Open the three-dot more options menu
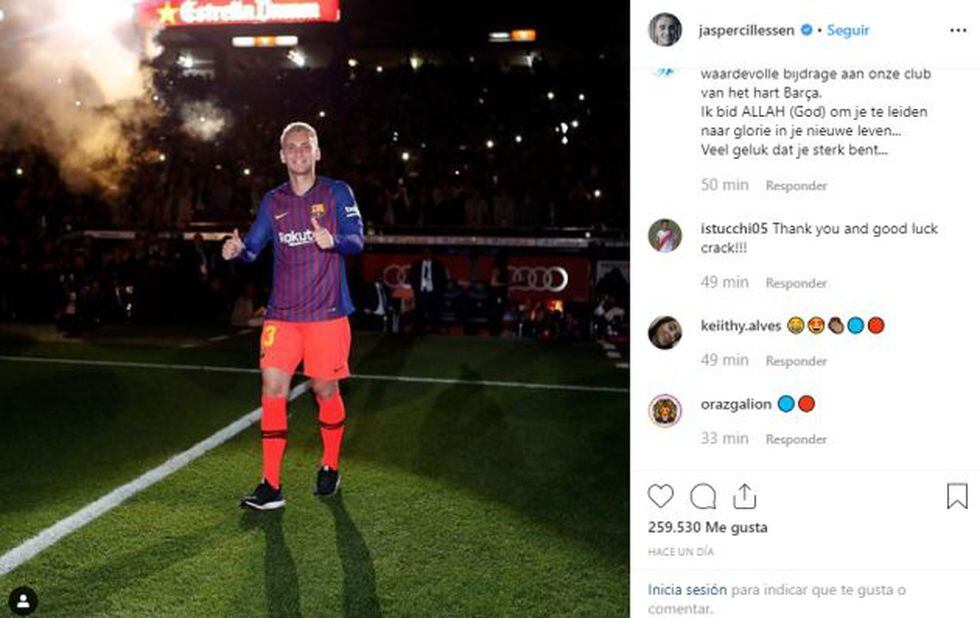 958,31
